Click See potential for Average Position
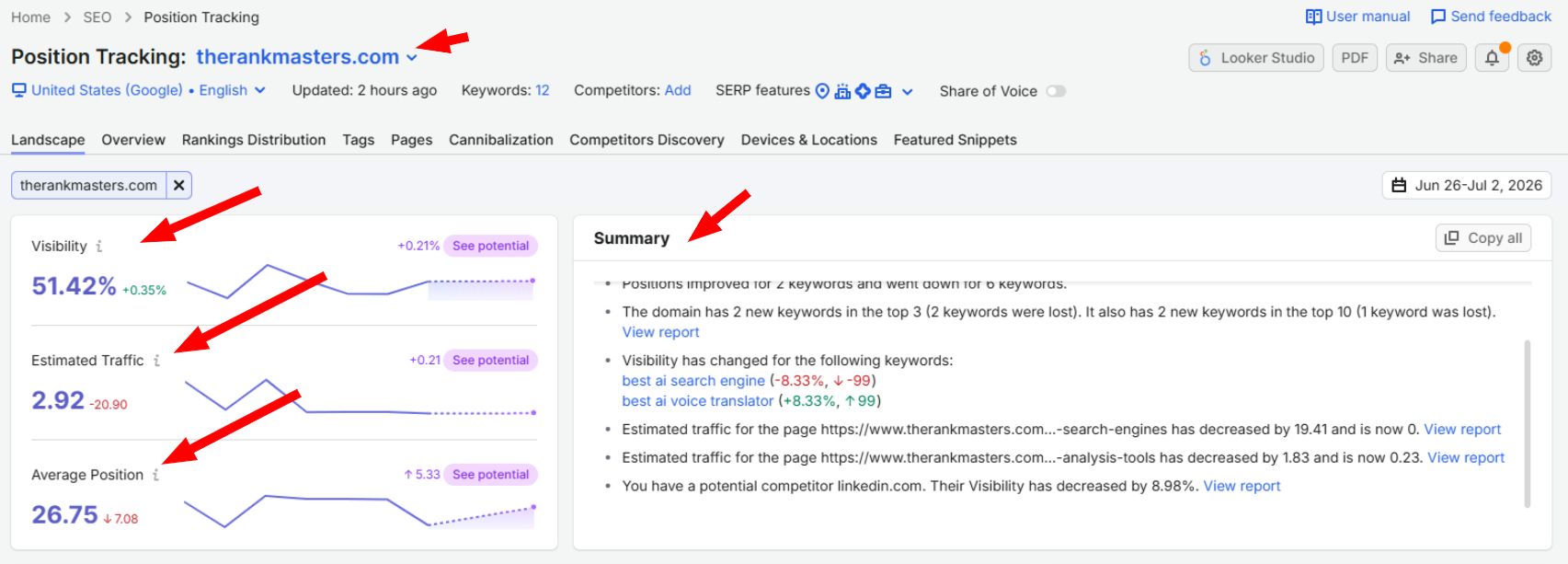 coord(490,475)
